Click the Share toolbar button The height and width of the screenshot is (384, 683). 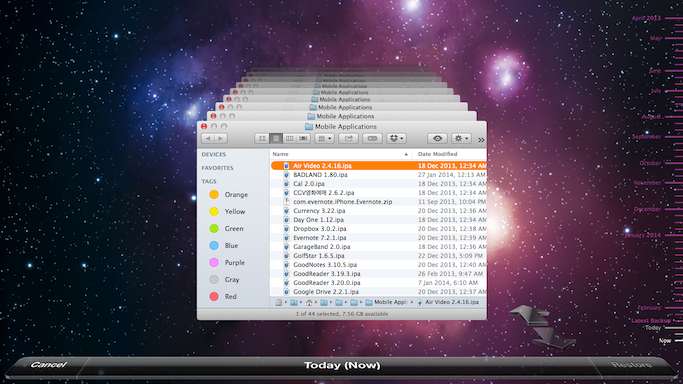(x=348, y=138)
